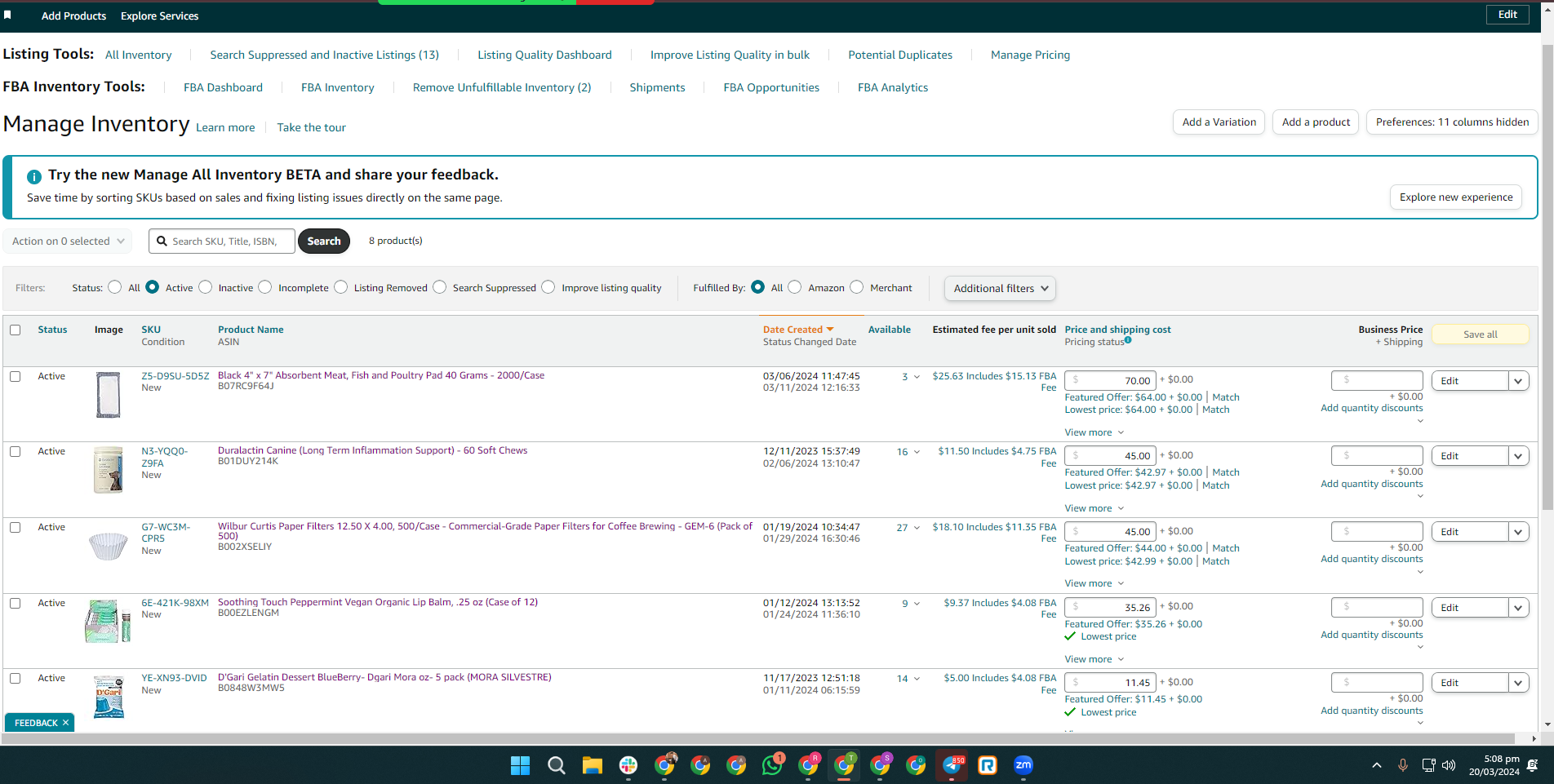This screenshot has width=1554, height=784.
Task: Click the Add a Variation button
Action: (x=1219, y=122)
